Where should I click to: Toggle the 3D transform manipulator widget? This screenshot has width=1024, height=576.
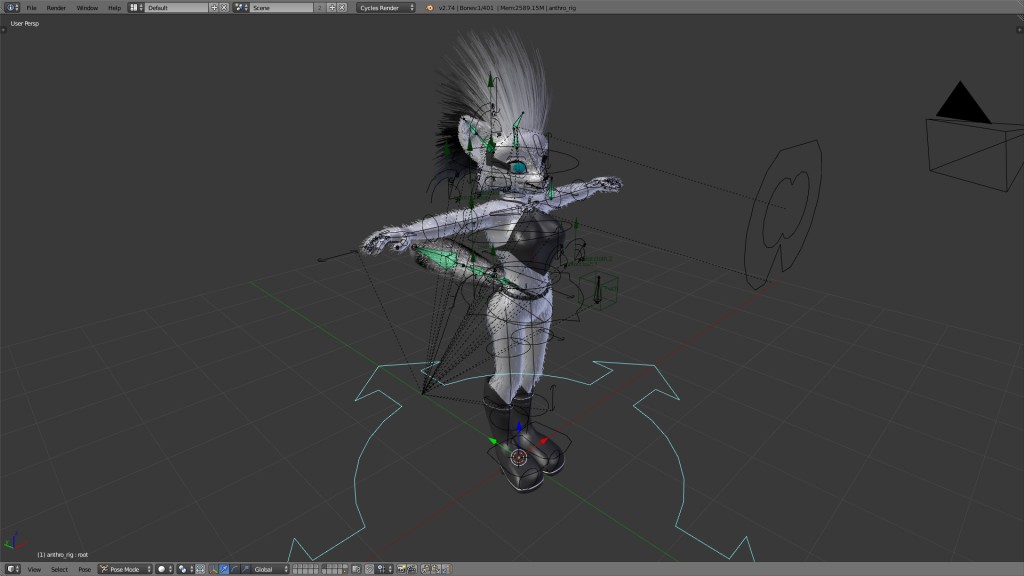(x=212, y=569)
